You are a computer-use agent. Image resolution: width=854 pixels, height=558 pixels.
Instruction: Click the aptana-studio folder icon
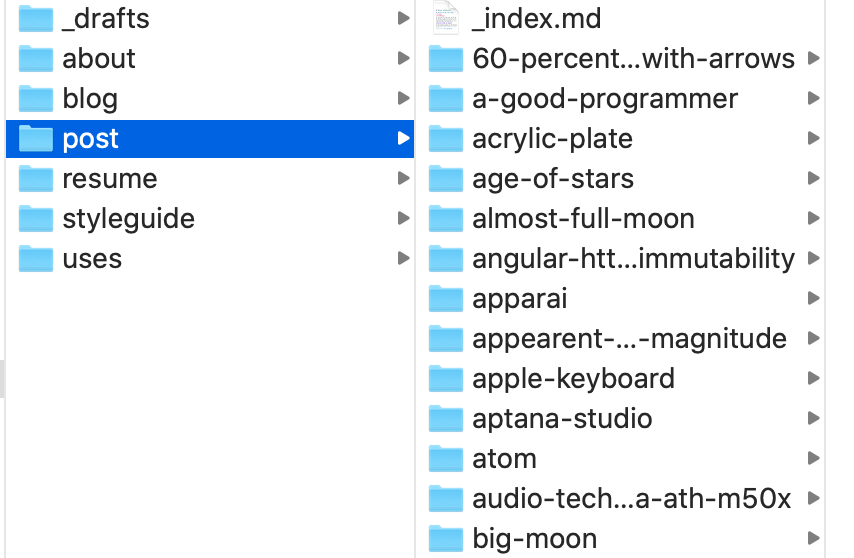[x=446, y=419]
